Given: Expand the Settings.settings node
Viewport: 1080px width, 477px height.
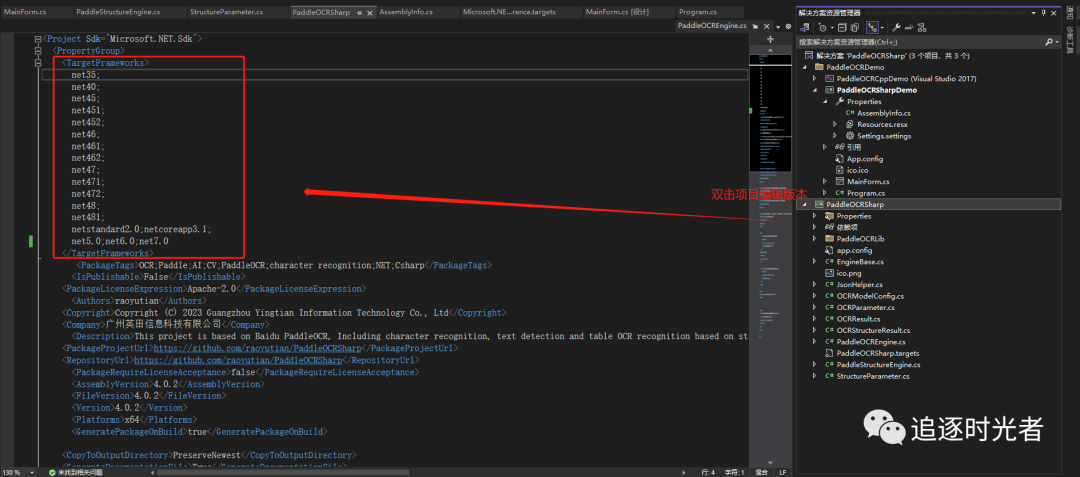Looking at the screenshot, I should coord(835,136).
